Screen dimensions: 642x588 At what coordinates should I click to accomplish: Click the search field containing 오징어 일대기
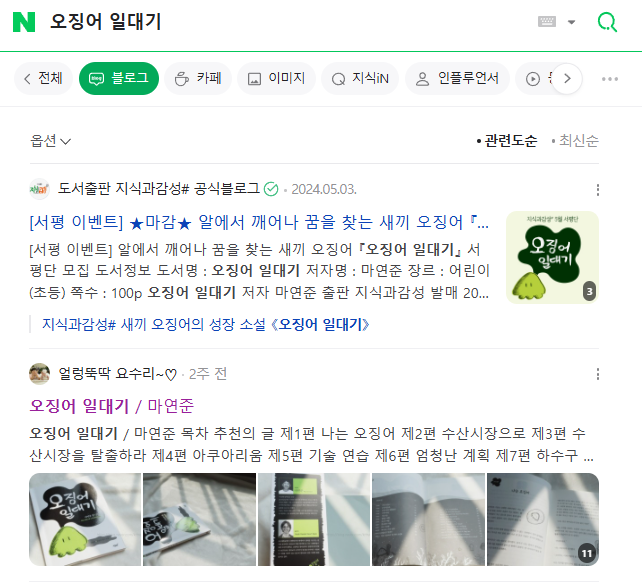coord(287,22)
